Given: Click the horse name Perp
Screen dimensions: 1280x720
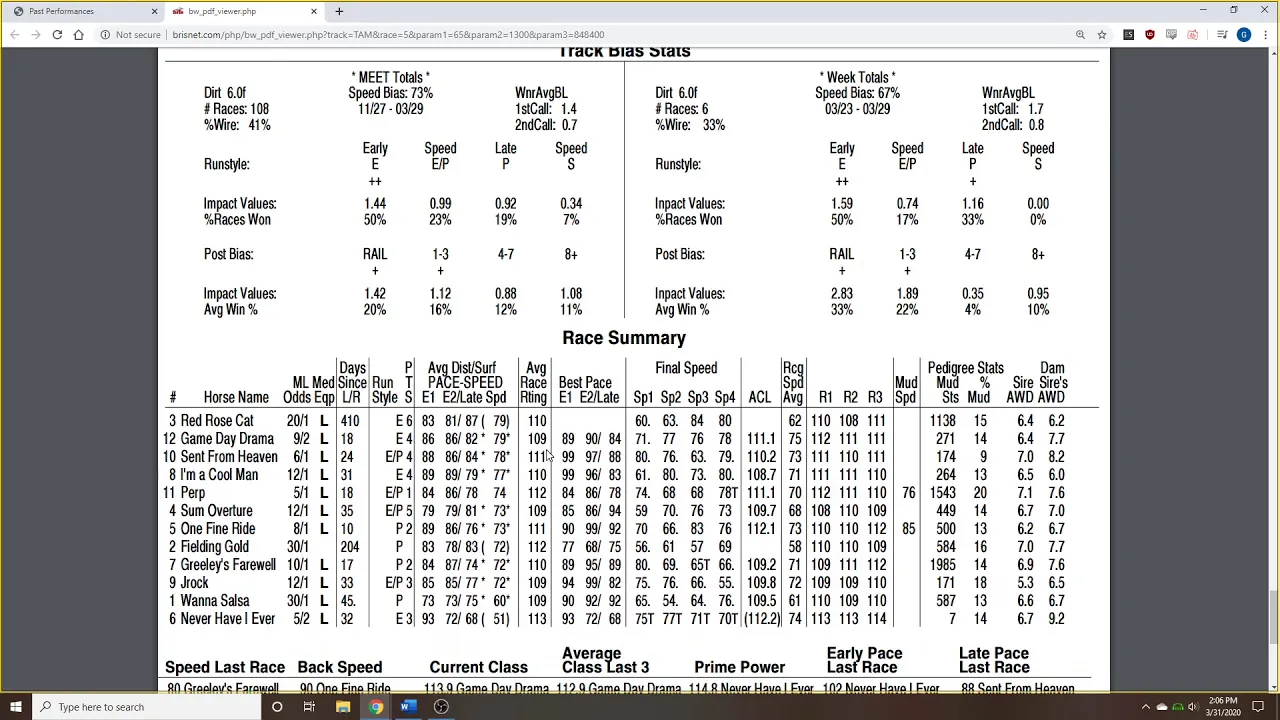Looking at the screenshot, I should pyautogui.click(x=193, y=493).
